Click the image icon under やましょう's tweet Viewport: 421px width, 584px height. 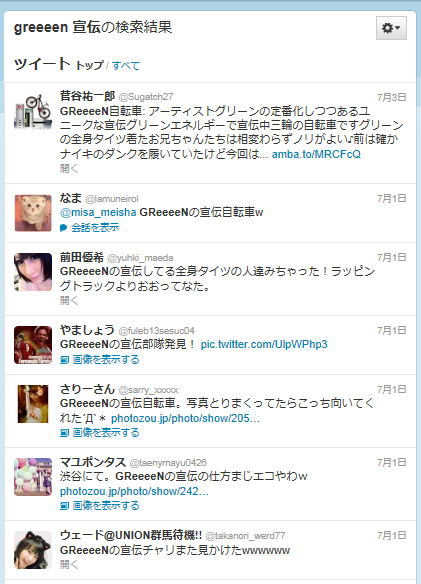64,360
